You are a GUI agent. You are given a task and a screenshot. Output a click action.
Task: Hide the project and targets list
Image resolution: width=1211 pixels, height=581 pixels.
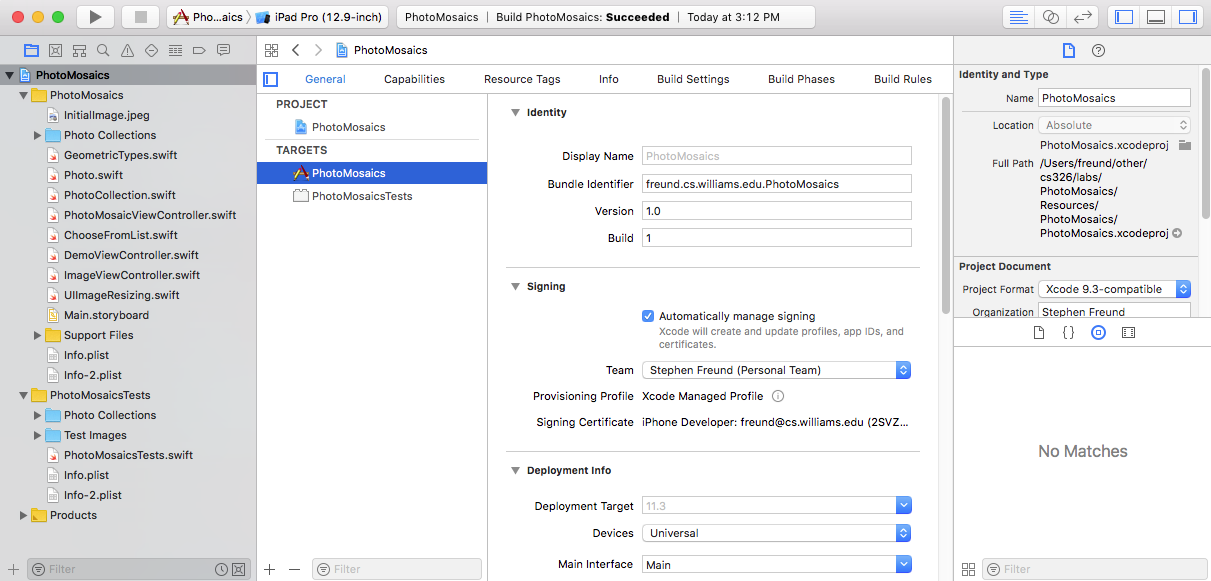point(270,79)
